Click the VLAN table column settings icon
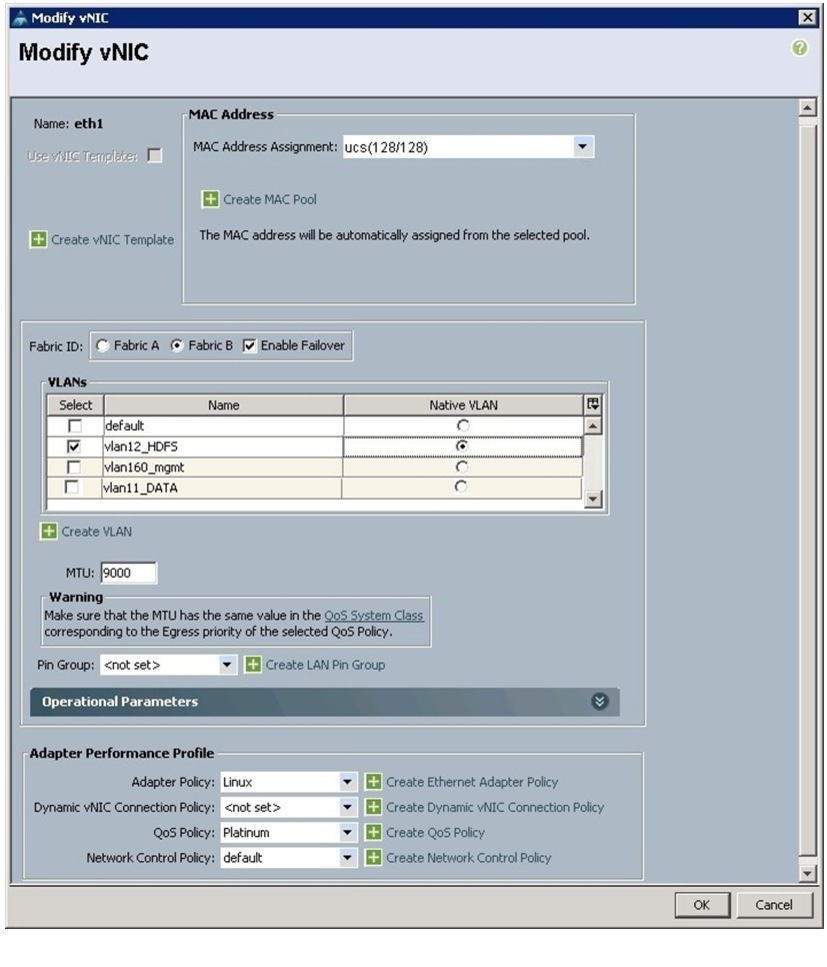 click(x=593, y=405)
